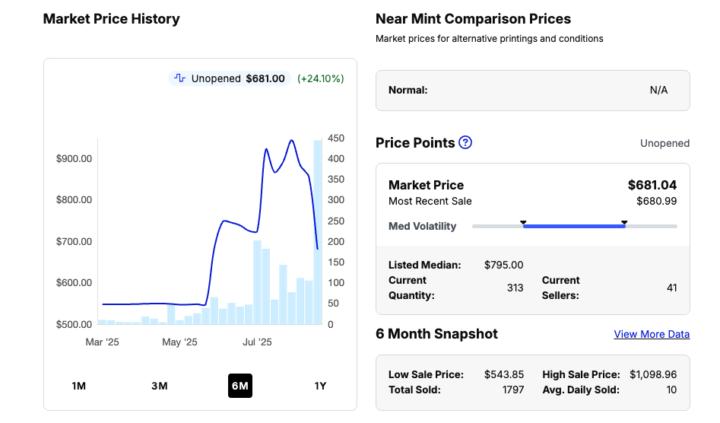The height and width of the screenshot is (423, 720).
Task: Select the 6M time range
Action: pyautogui.click(x=239, y=385)
